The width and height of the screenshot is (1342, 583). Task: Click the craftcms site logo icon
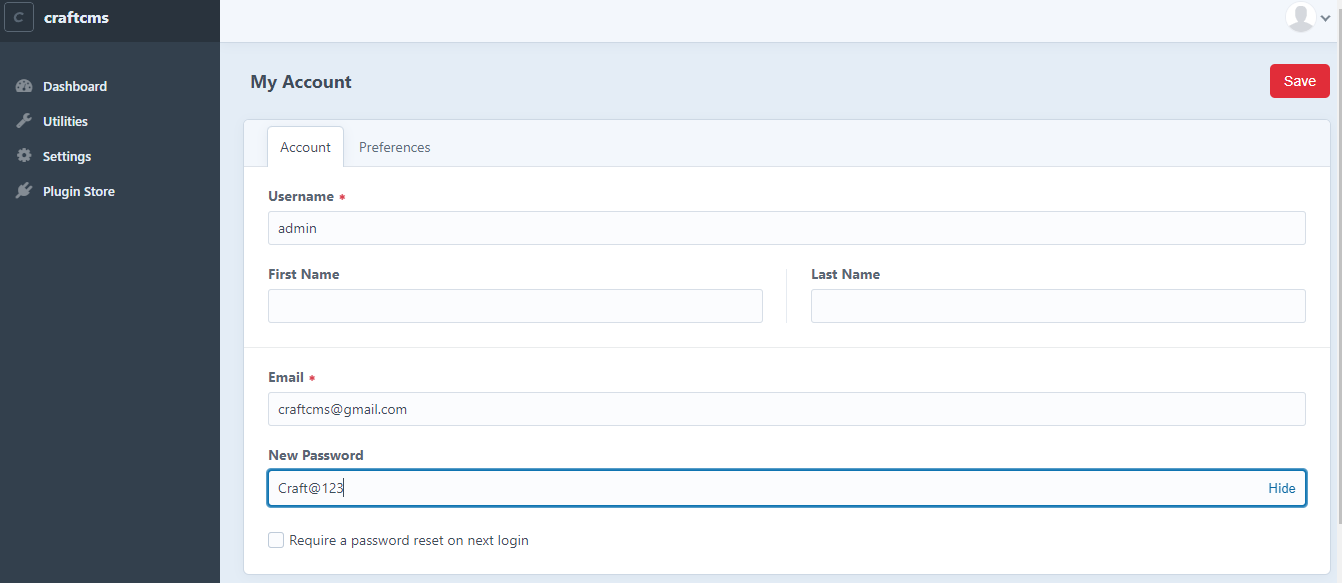19,18
